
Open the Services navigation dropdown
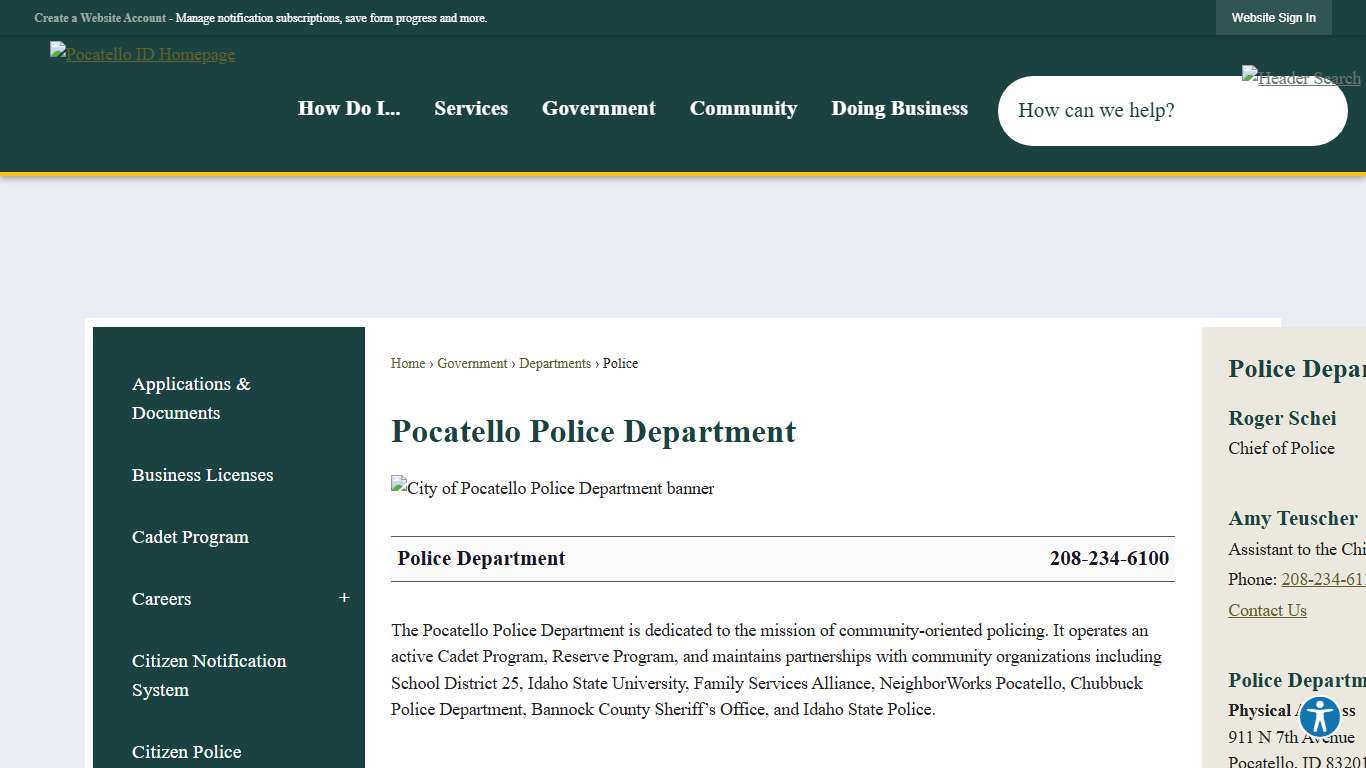(x=471, y=108)
